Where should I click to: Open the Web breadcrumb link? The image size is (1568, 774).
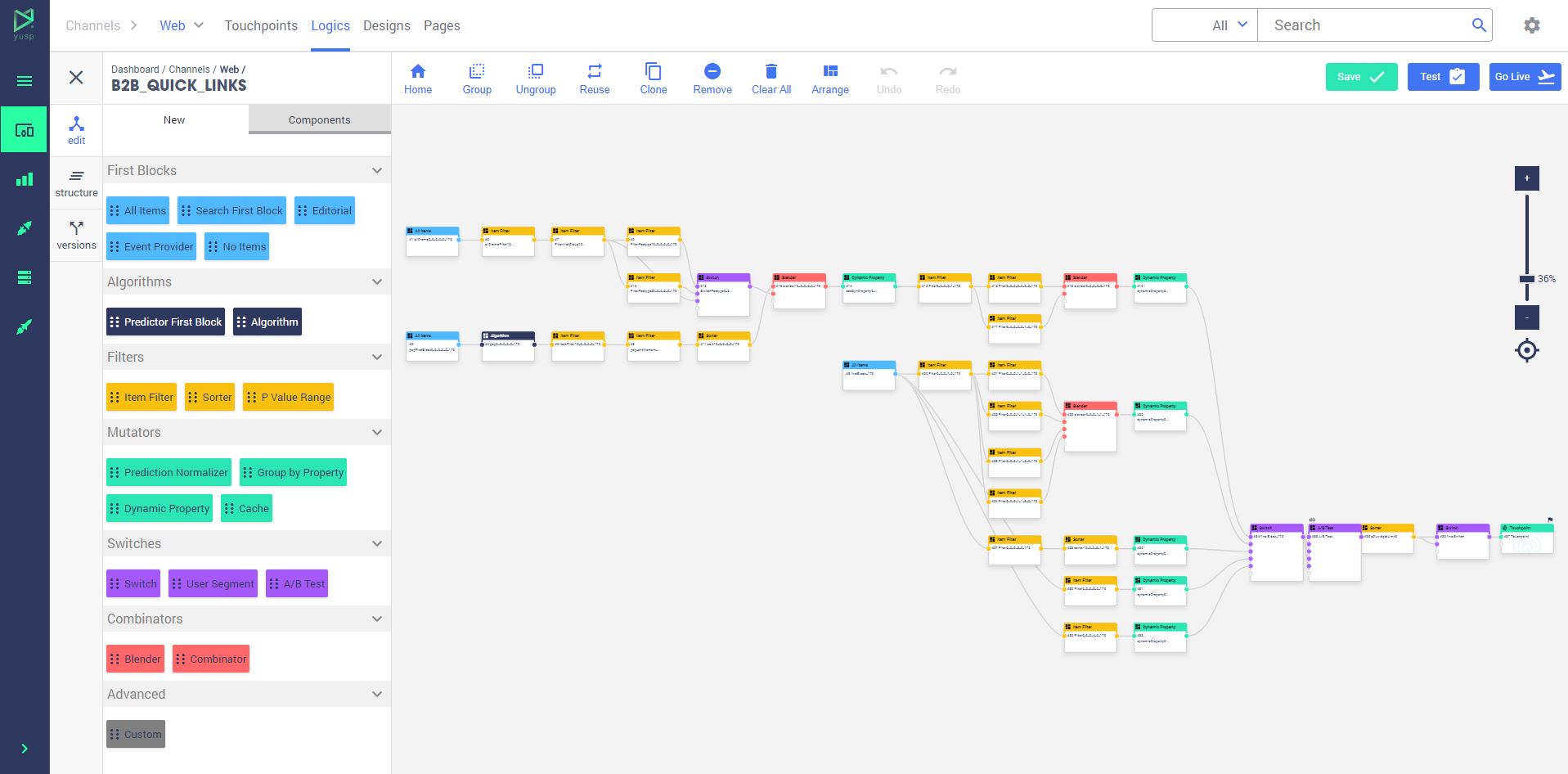(x=229, y=70)
